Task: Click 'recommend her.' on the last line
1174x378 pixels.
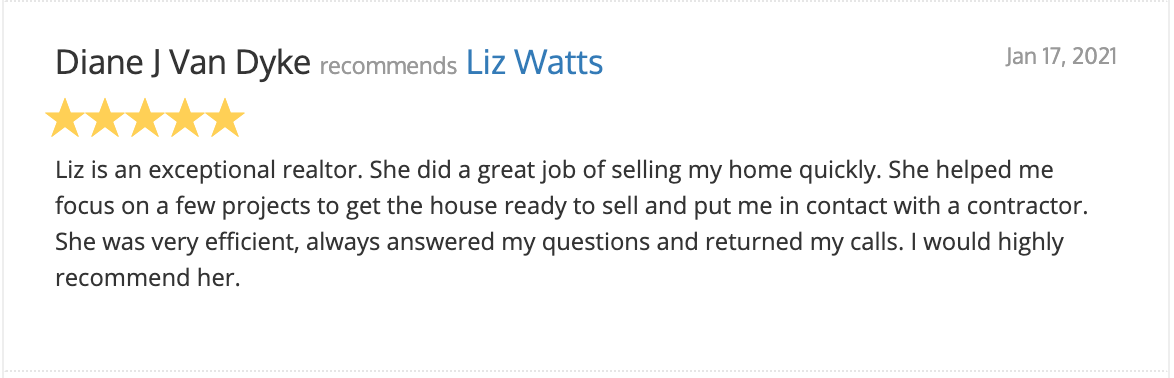Action: [147, 278]
